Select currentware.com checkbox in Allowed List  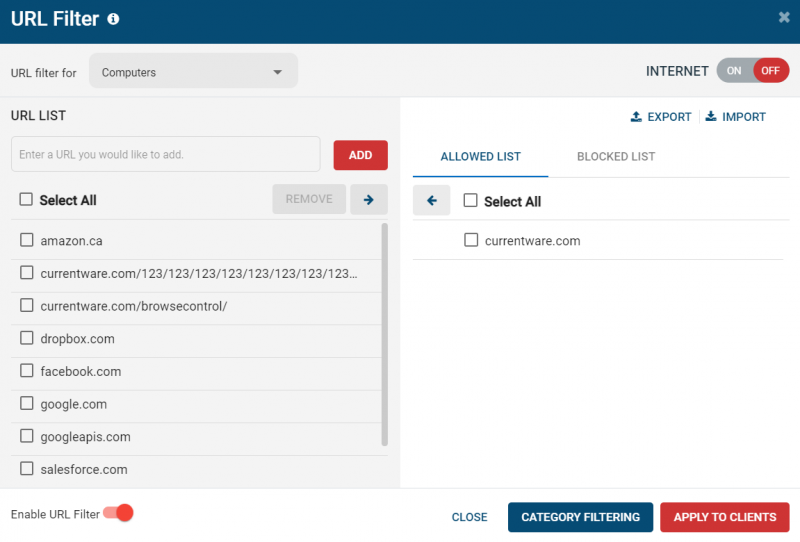[471, 241]
